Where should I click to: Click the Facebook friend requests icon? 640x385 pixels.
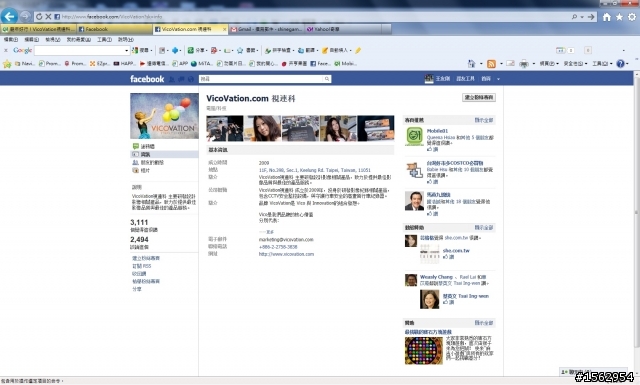[172, 79]
